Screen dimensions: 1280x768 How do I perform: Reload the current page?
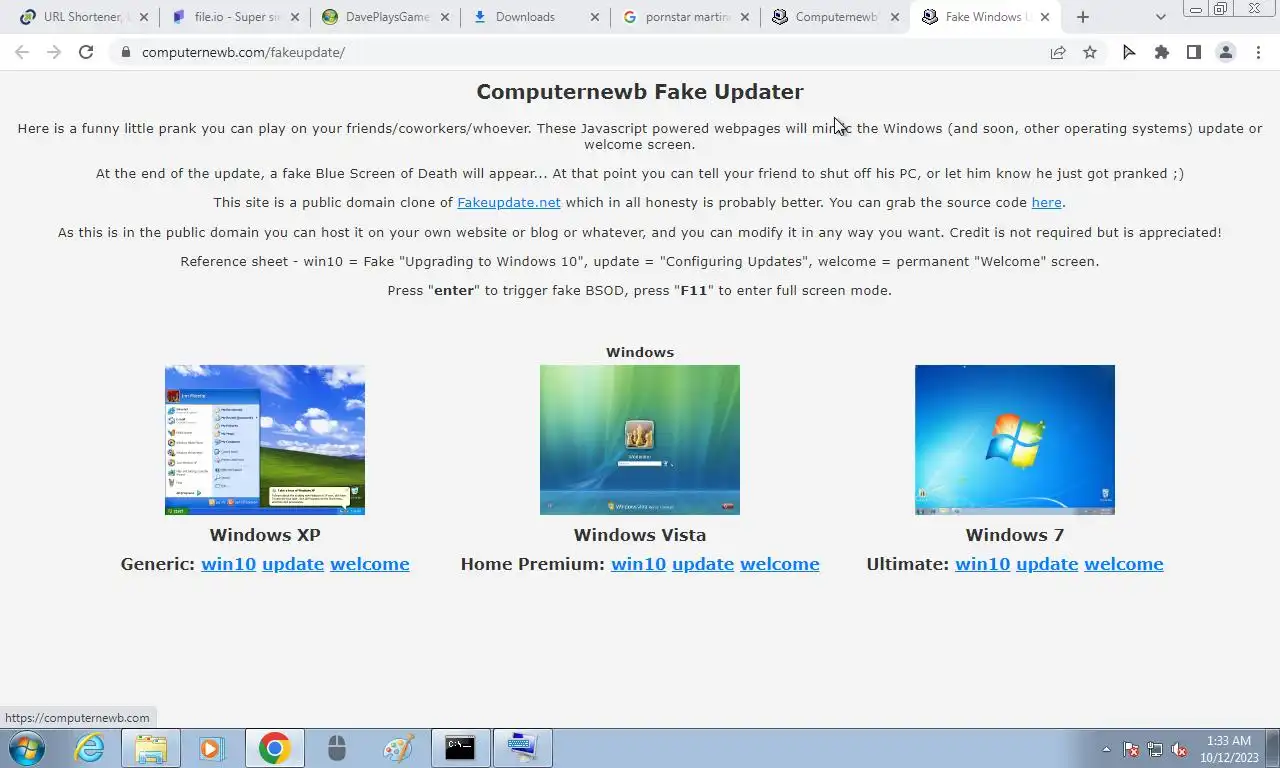click(86, 52)
